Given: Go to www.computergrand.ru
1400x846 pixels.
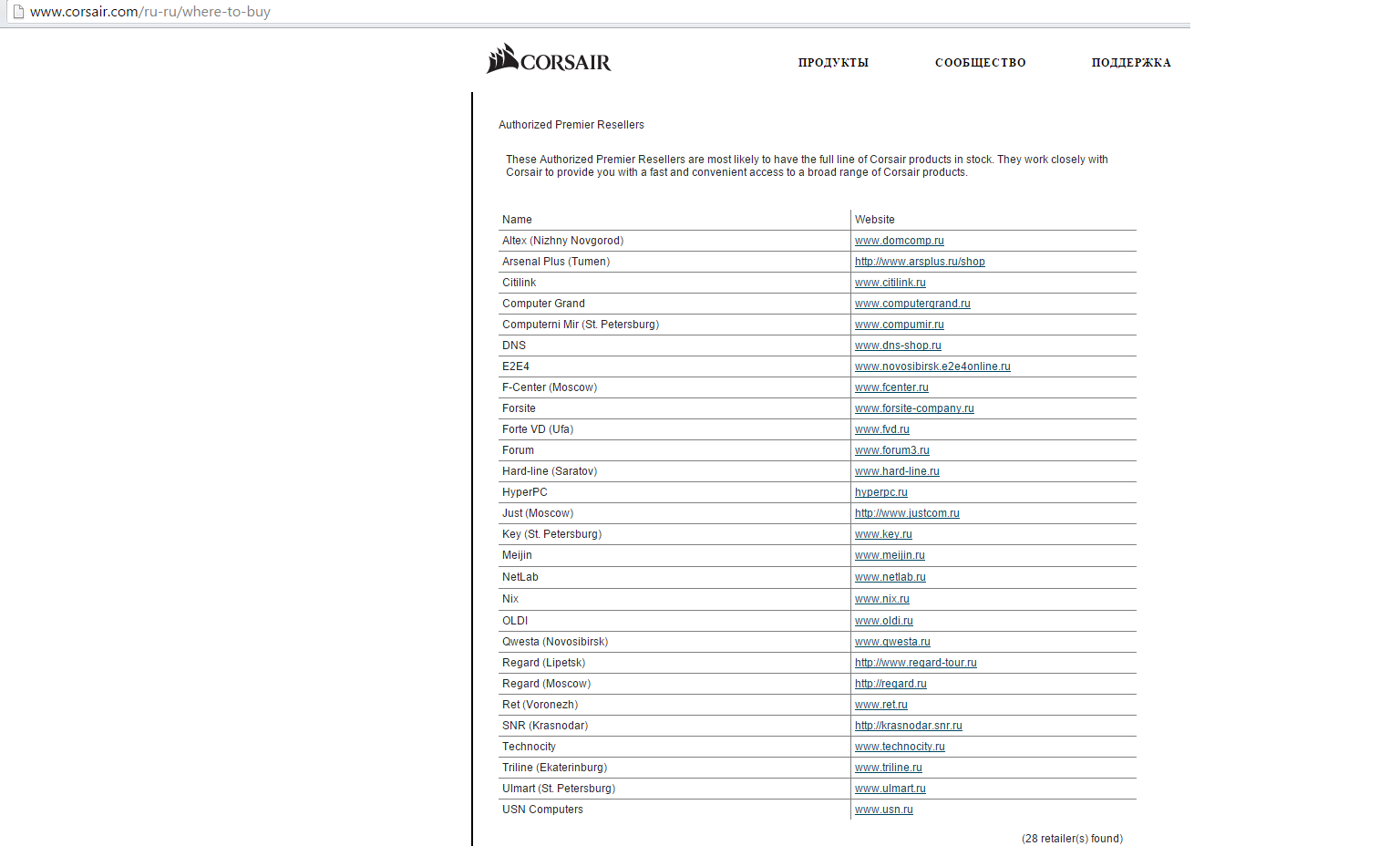Looking at the screenshot, I should coord(912,304).
